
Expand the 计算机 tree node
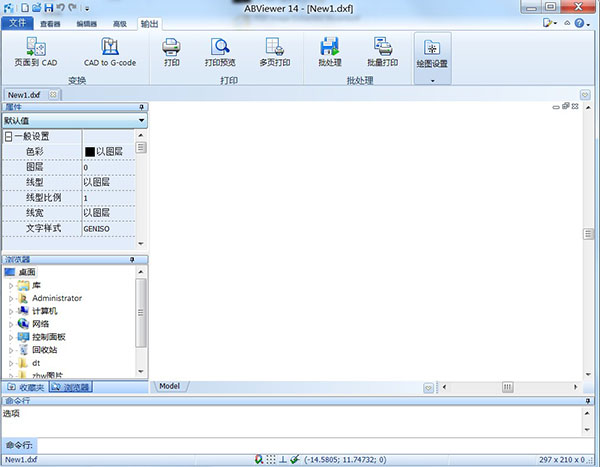click(12, 311)
